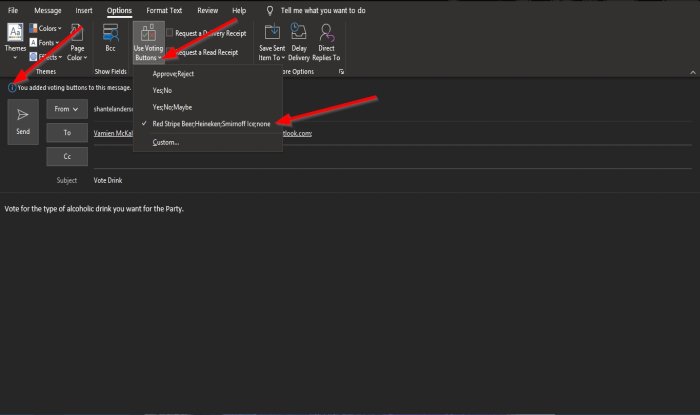
Task: Open the Page Color dropdown
Action: click(x=77, y=43)
